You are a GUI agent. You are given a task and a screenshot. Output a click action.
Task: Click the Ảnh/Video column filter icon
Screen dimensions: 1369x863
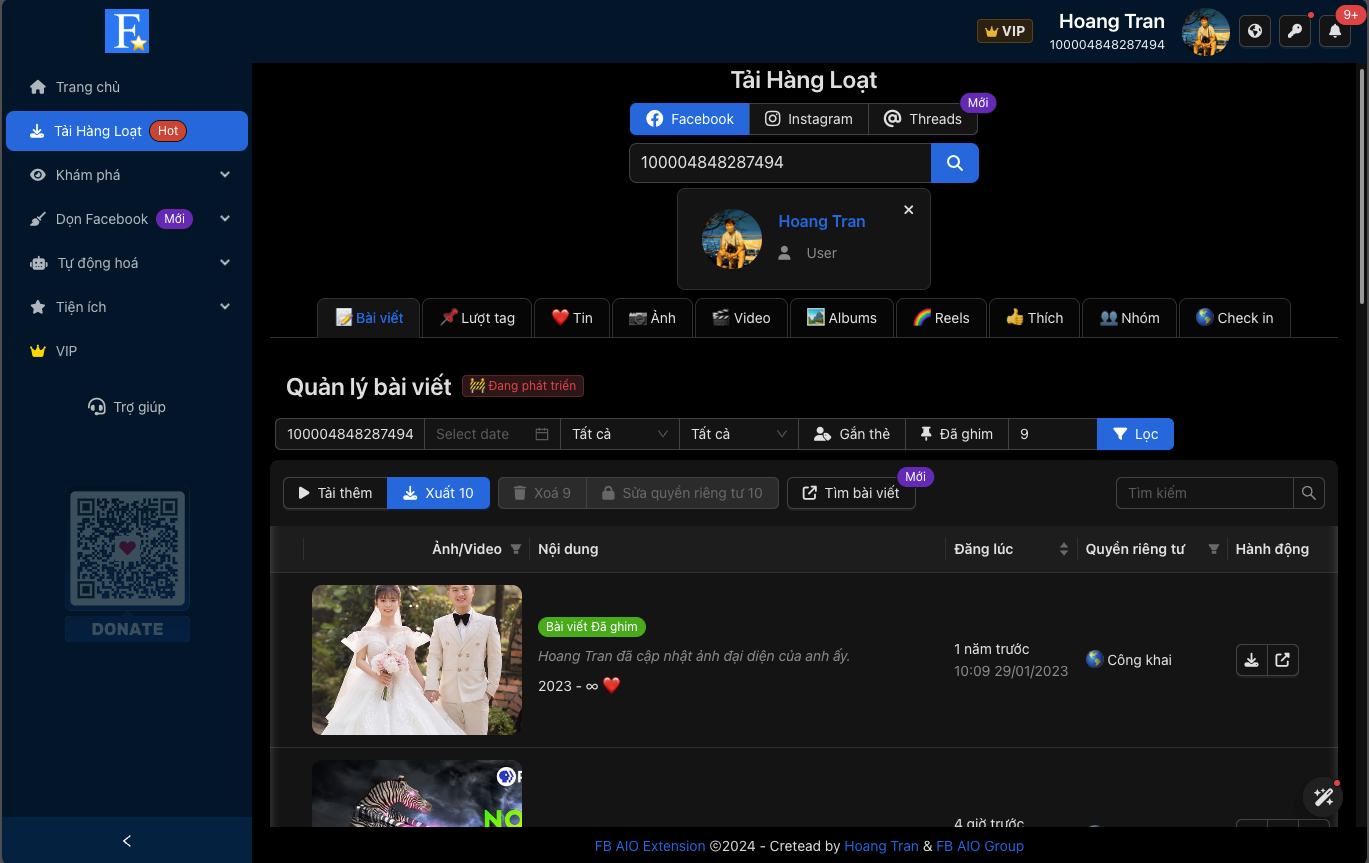point(516,549)
